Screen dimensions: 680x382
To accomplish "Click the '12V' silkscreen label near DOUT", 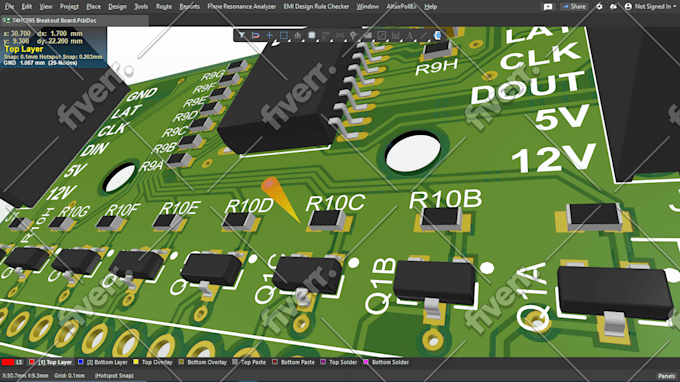I will 553,158.
